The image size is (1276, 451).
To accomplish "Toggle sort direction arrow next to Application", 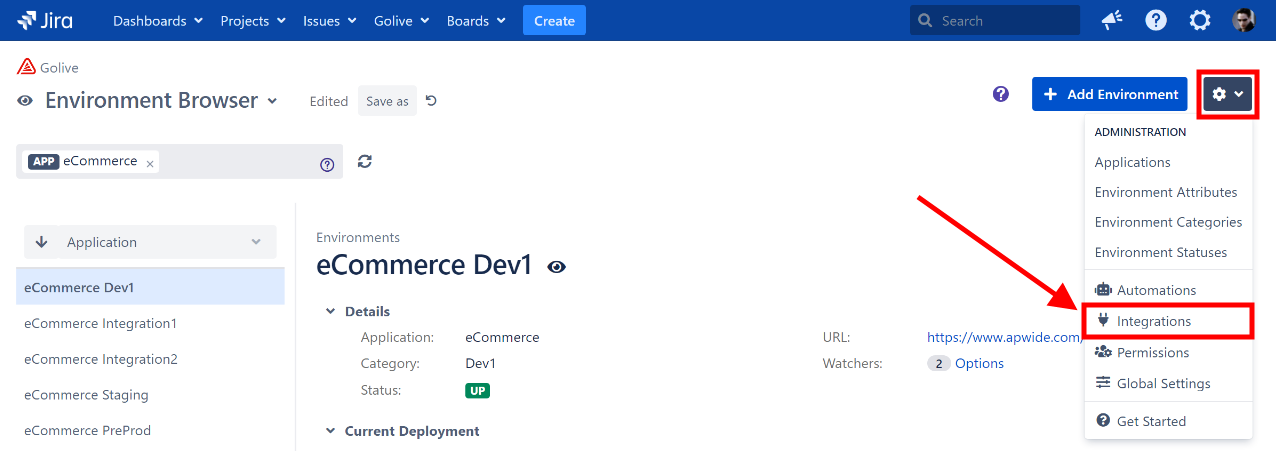I will click(x=41, y=242).
